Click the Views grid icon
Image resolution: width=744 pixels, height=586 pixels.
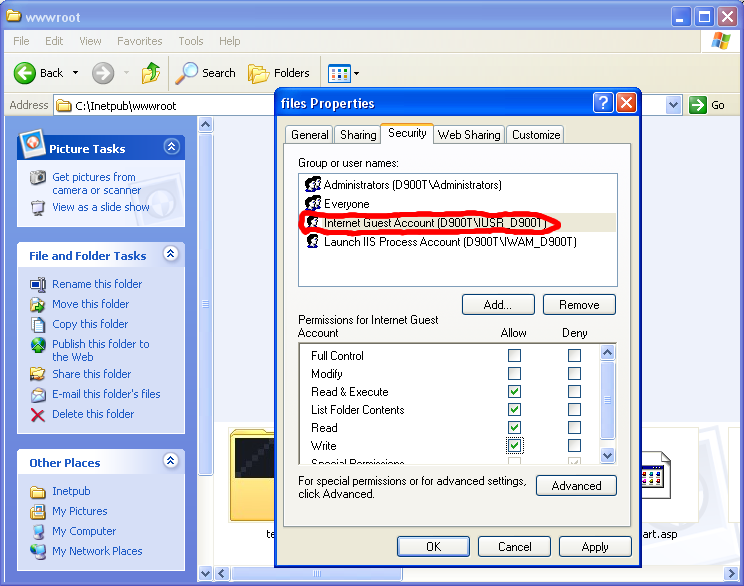click(x=339, y=74)
